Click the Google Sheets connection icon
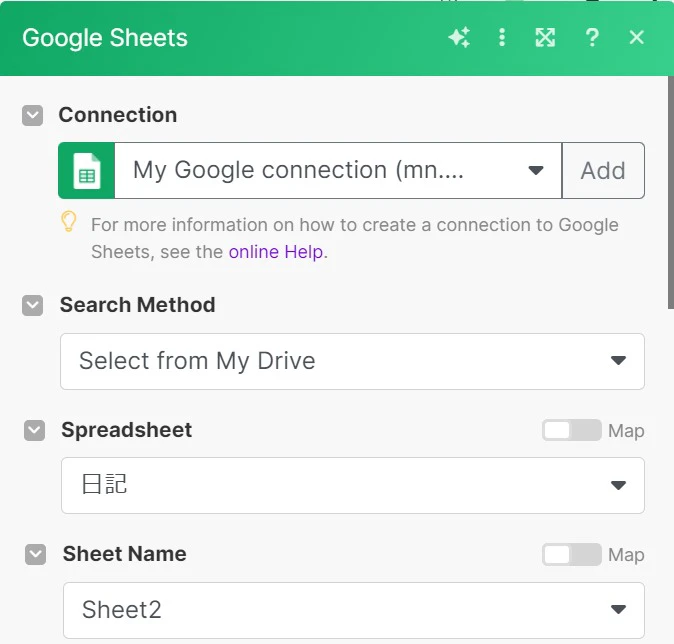This screenshot has width=674, height=644. click(x=86, y=171)
